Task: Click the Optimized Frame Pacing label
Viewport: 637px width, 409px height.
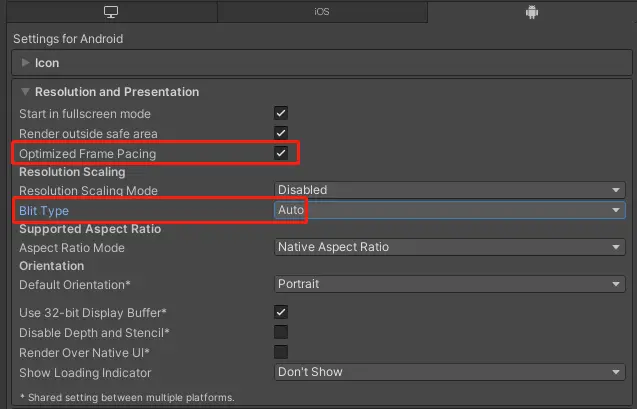Action: (x=88, y=154)
